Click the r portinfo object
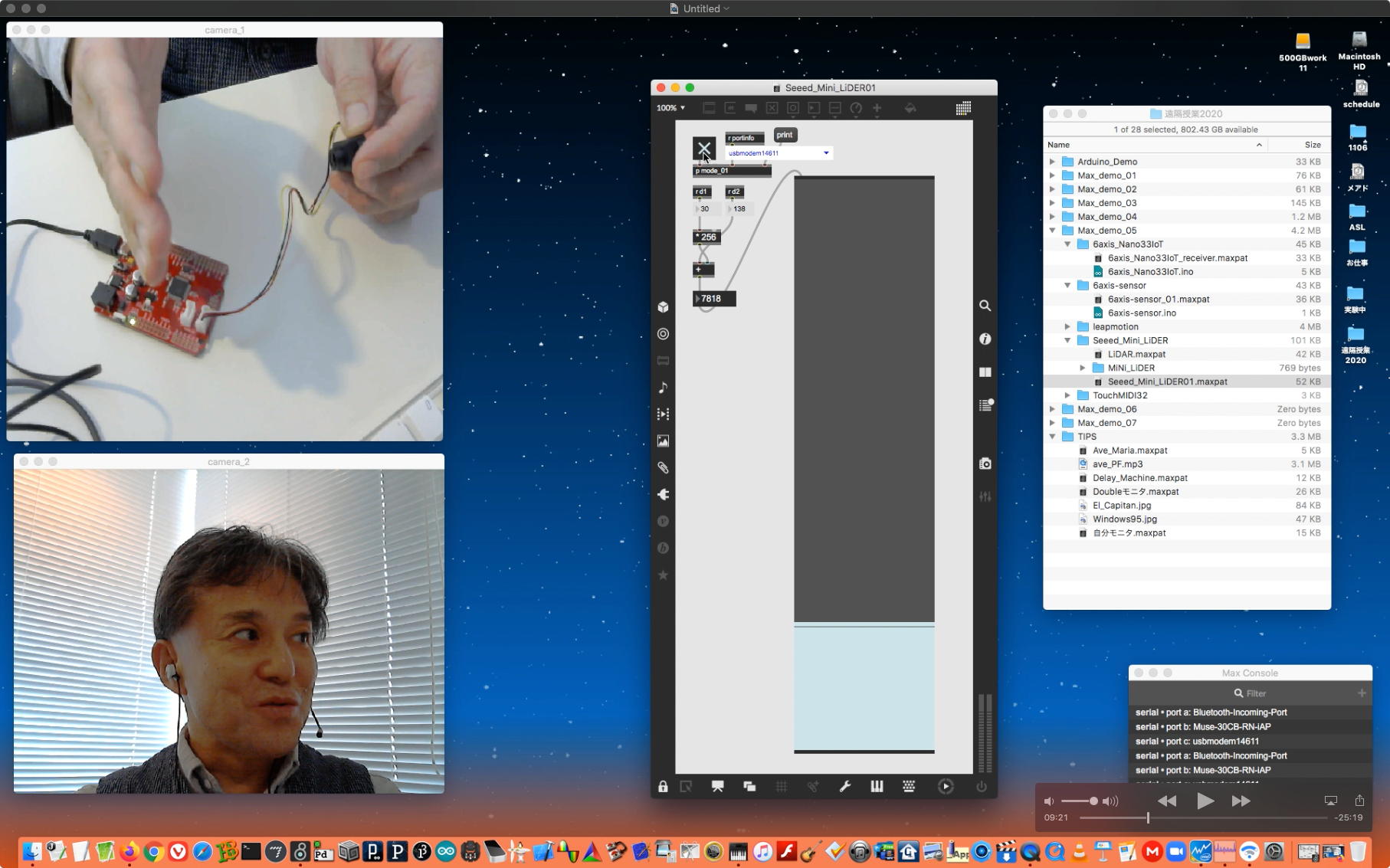The height and width of the screenshot is (868, 1390). [x=744, y=138]
